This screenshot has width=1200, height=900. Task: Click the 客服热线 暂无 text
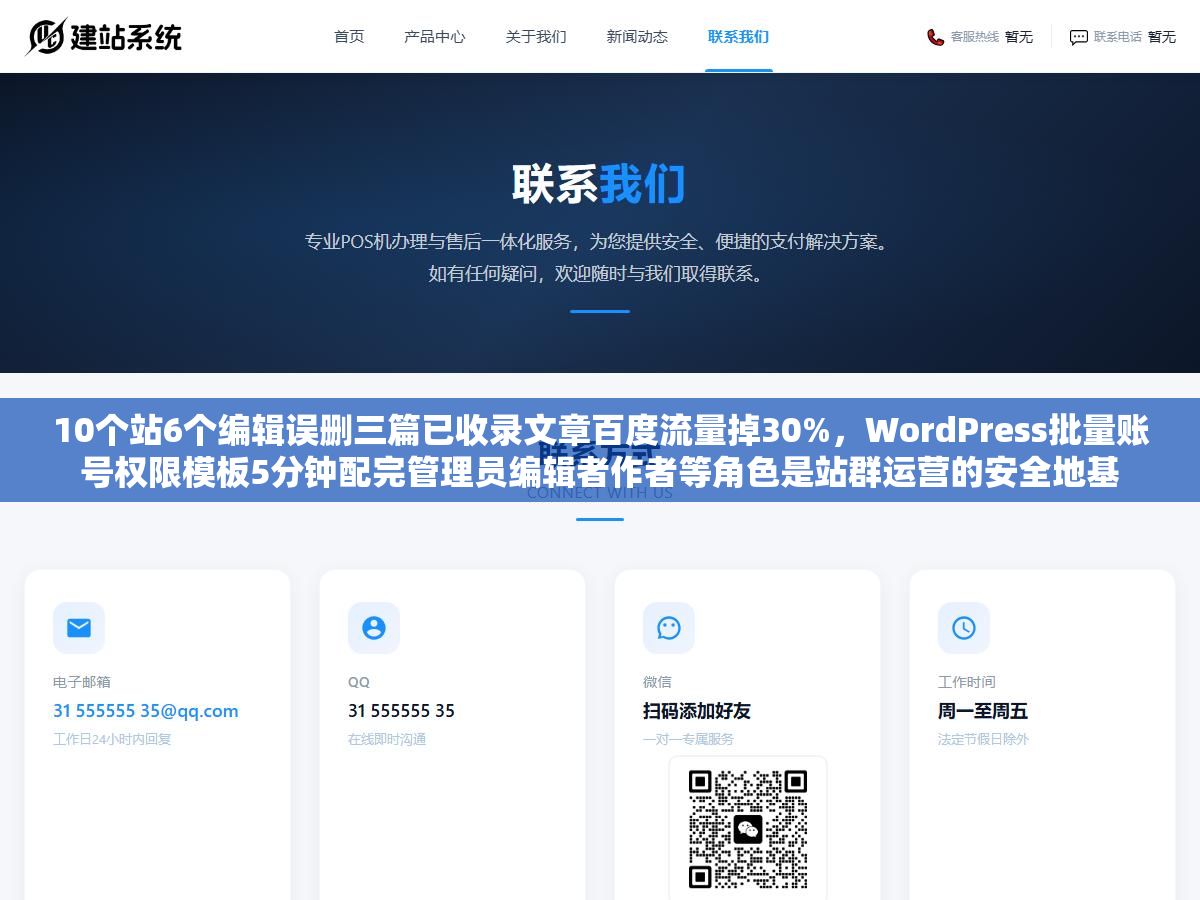[x=991, y=37]
